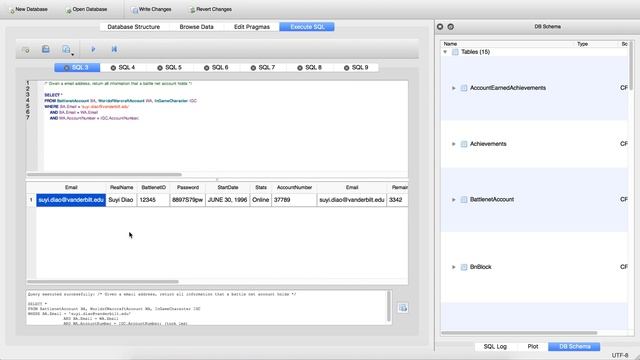Switch to the SQL Log tab

pos(495,347)
